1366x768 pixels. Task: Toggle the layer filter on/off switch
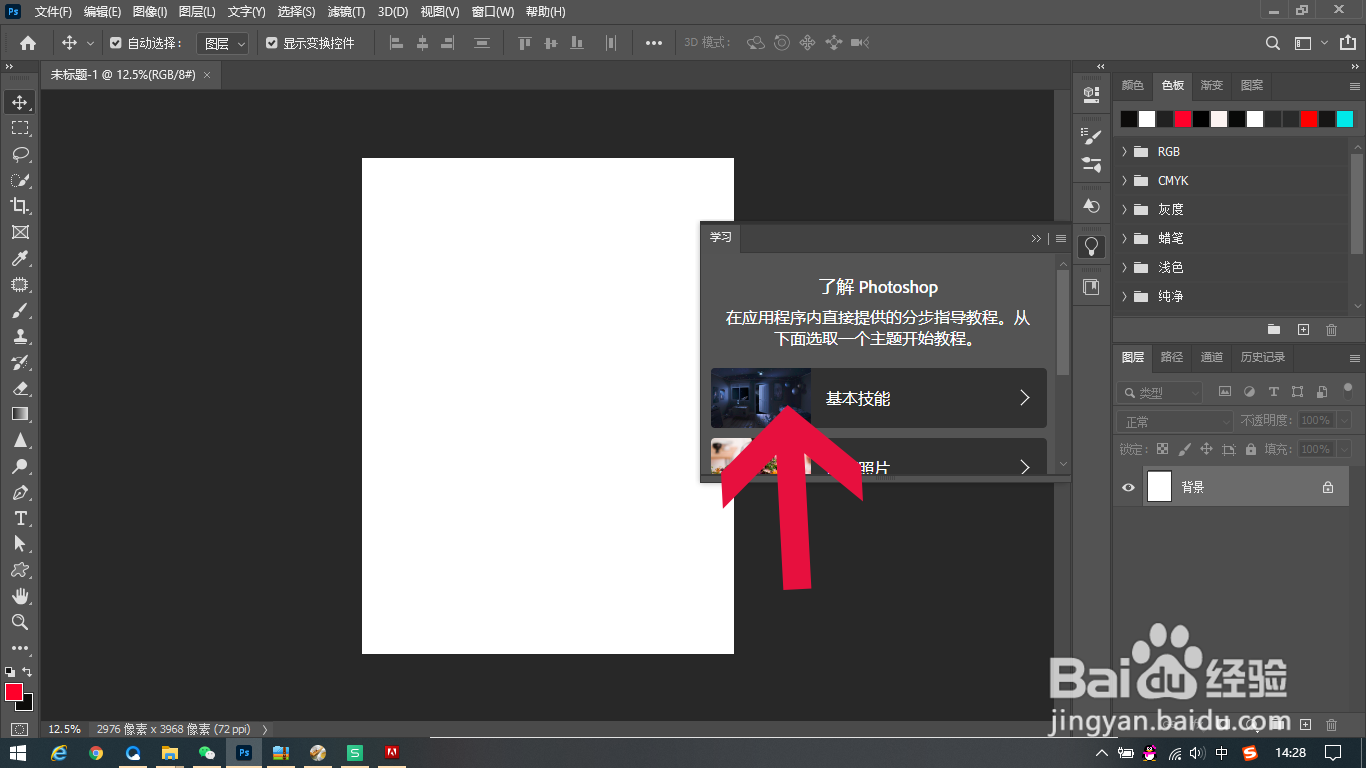(x=1347, y=389)
